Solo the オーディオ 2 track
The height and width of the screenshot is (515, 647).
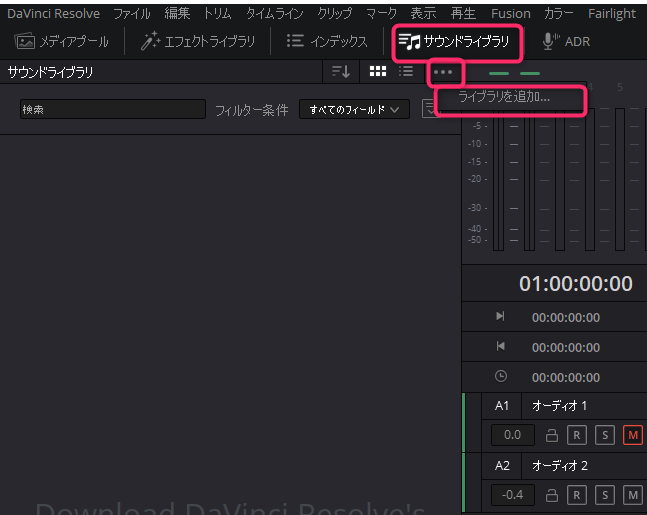point(605,495)
